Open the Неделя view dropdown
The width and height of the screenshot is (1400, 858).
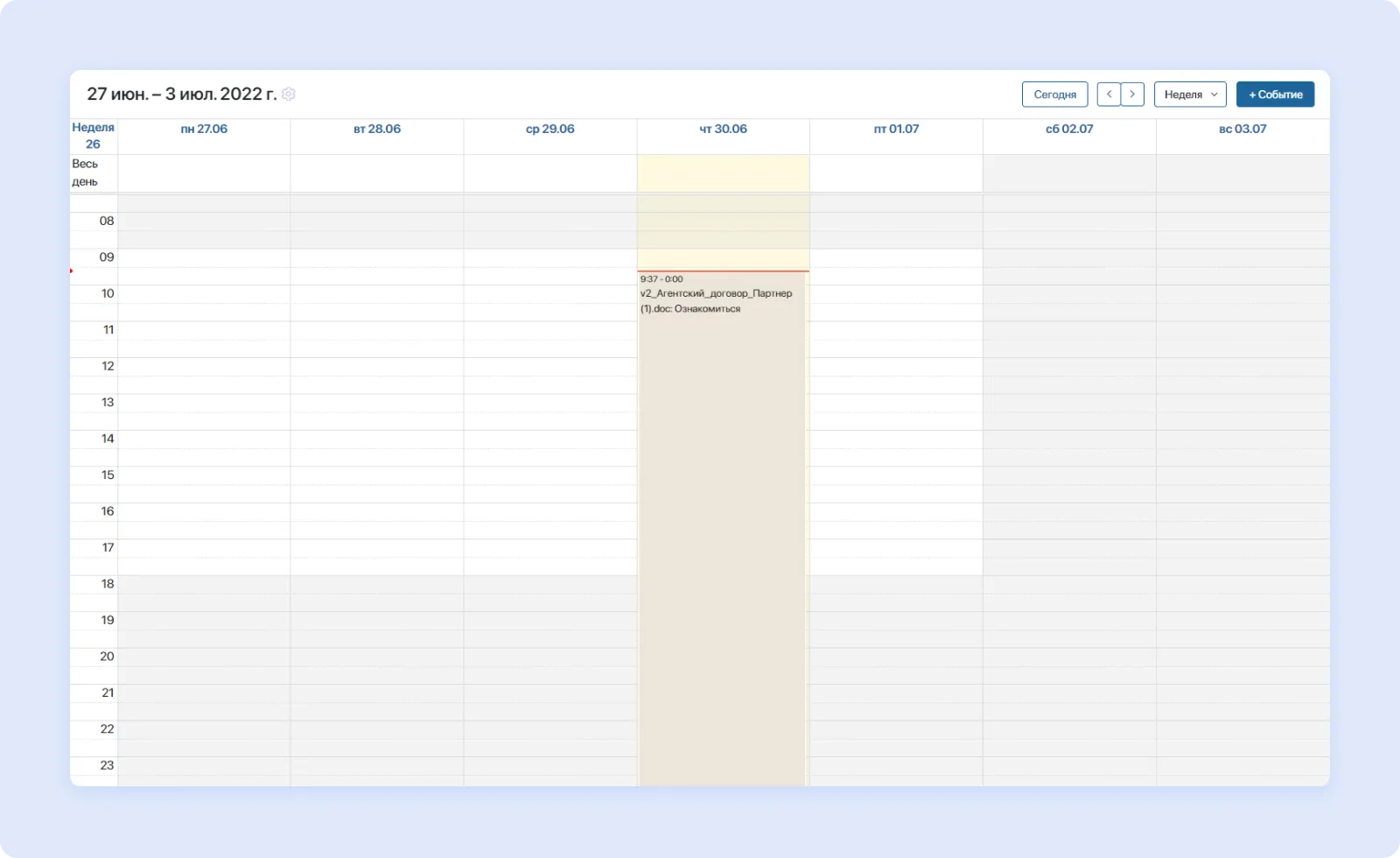[x=1190, y=95]
